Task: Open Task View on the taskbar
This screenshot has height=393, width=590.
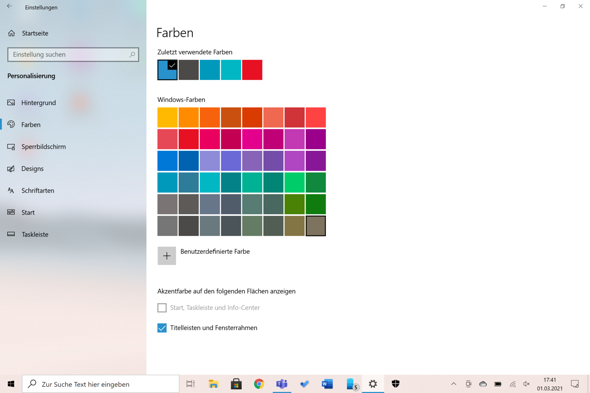Action: (x=191, y=384)
